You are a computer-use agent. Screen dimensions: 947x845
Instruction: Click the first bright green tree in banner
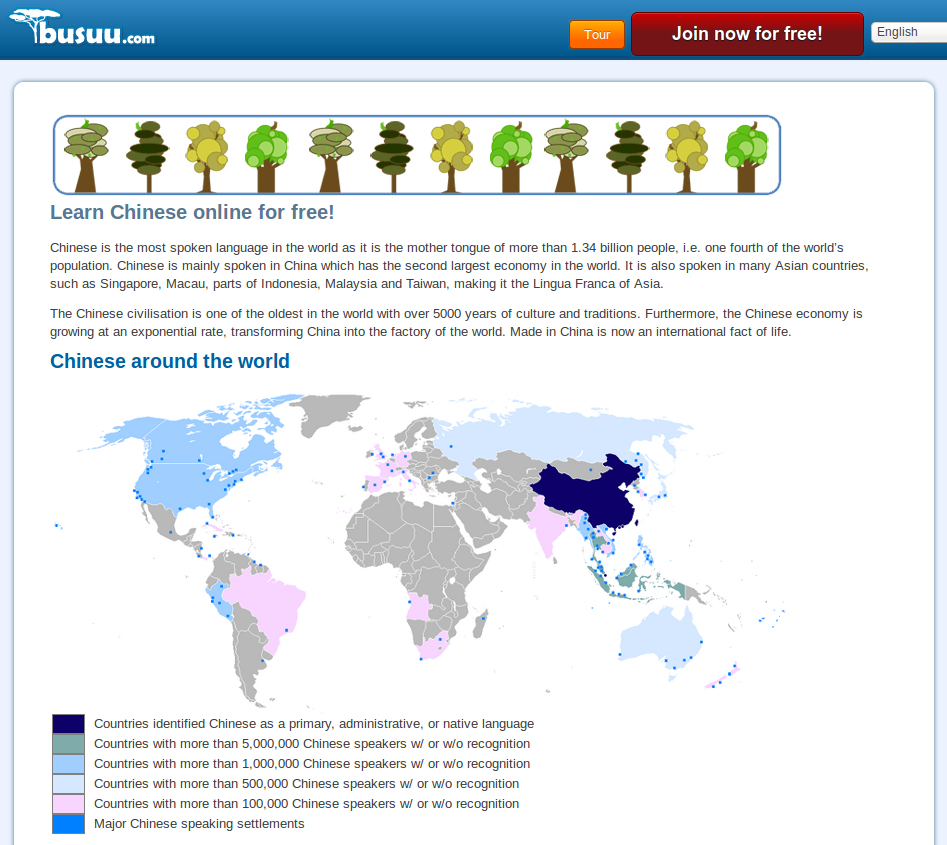[x=266, y=156]
